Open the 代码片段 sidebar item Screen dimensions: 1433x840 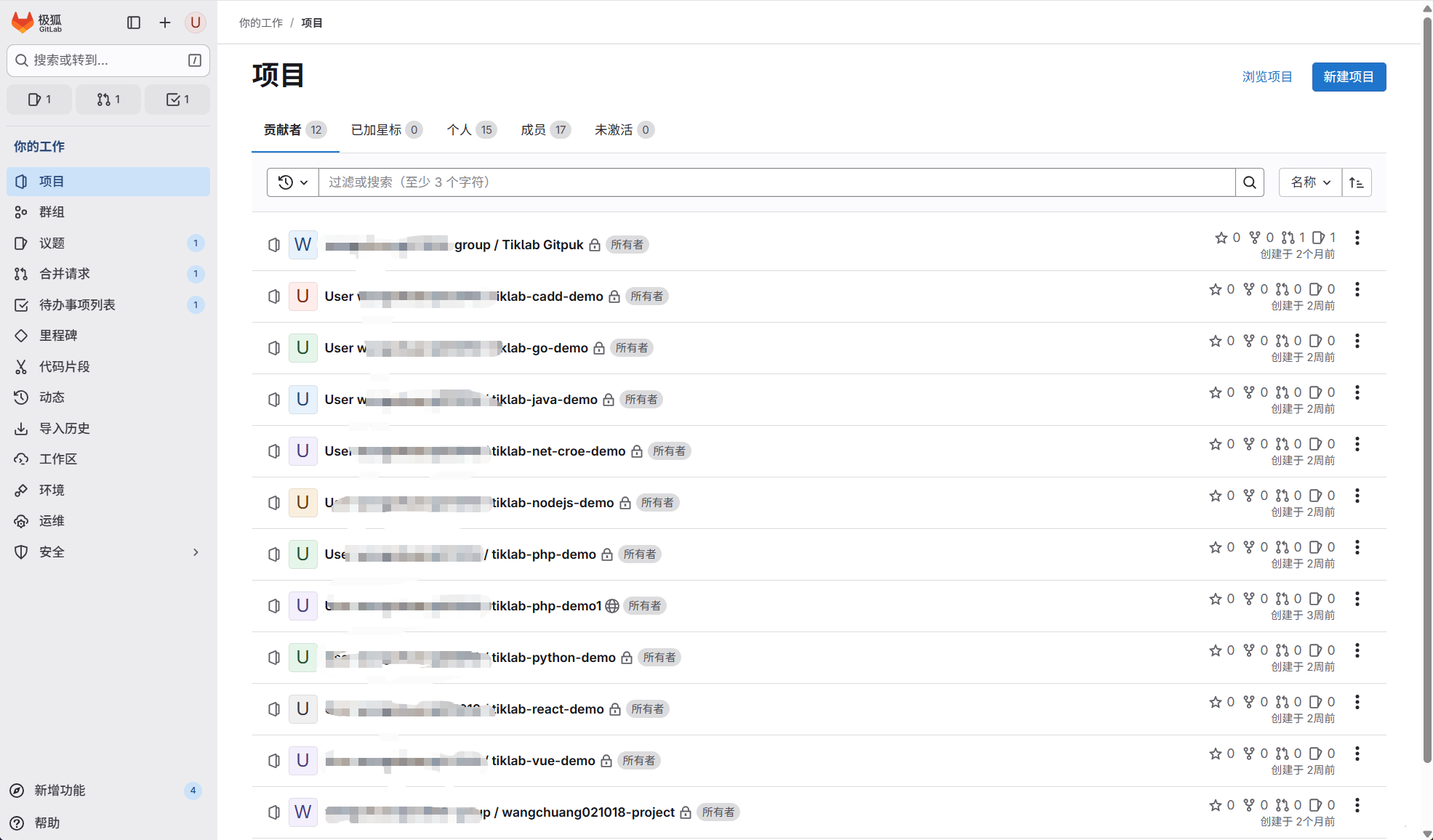65,367
